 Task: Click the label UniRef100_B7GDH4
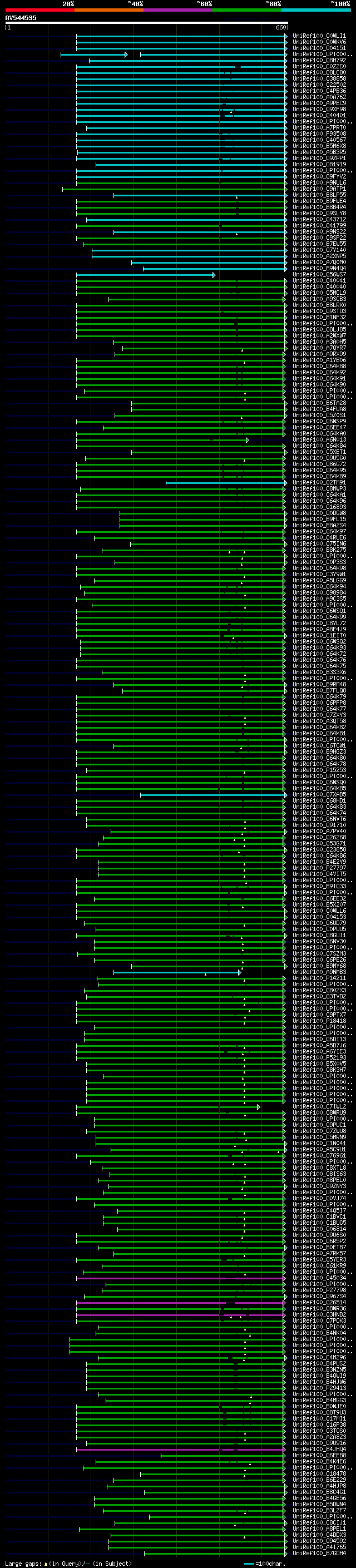tap(319, 1554)
